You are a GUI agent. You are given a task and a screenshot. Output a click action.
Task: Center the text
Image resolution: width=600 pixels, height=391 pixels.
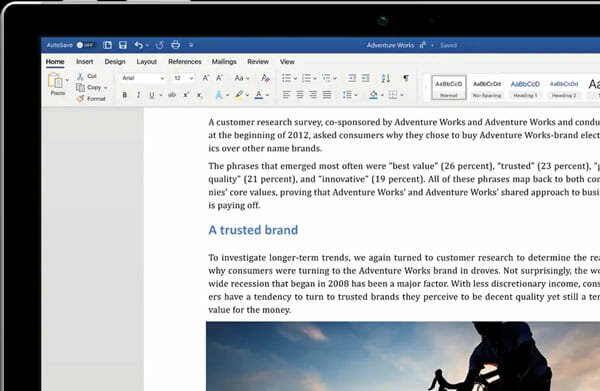(300, 94)
